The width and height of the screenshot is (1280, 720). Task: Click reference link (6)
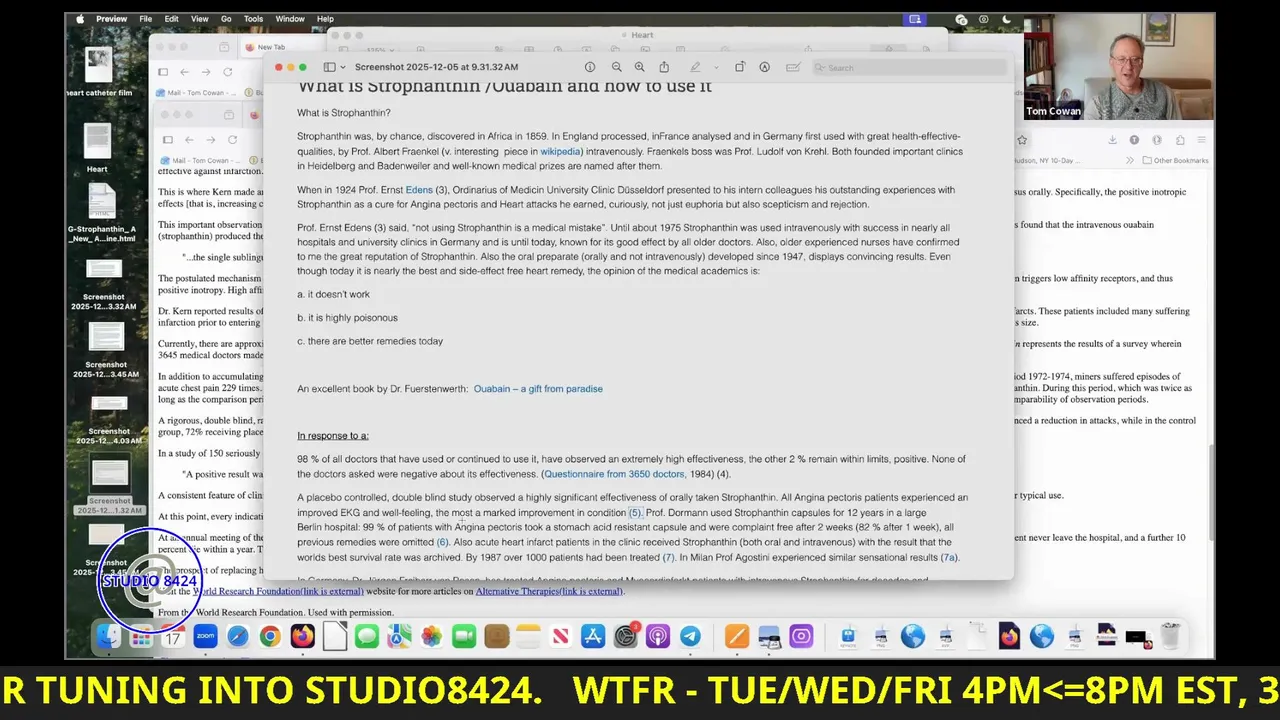tap(442, 543)
